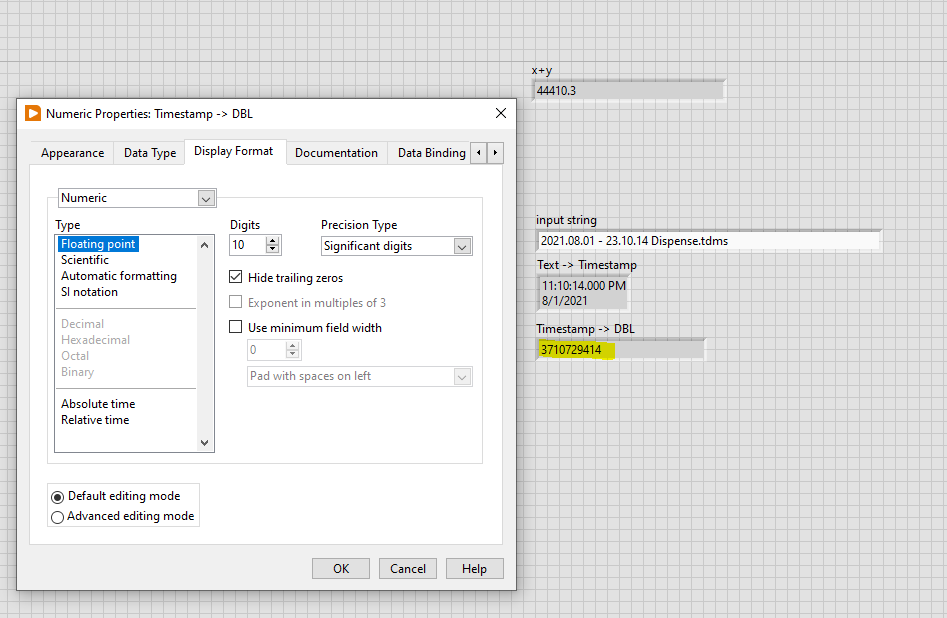Click Type list scroll up arrow
947x618 pixels.
click(204, 245)
